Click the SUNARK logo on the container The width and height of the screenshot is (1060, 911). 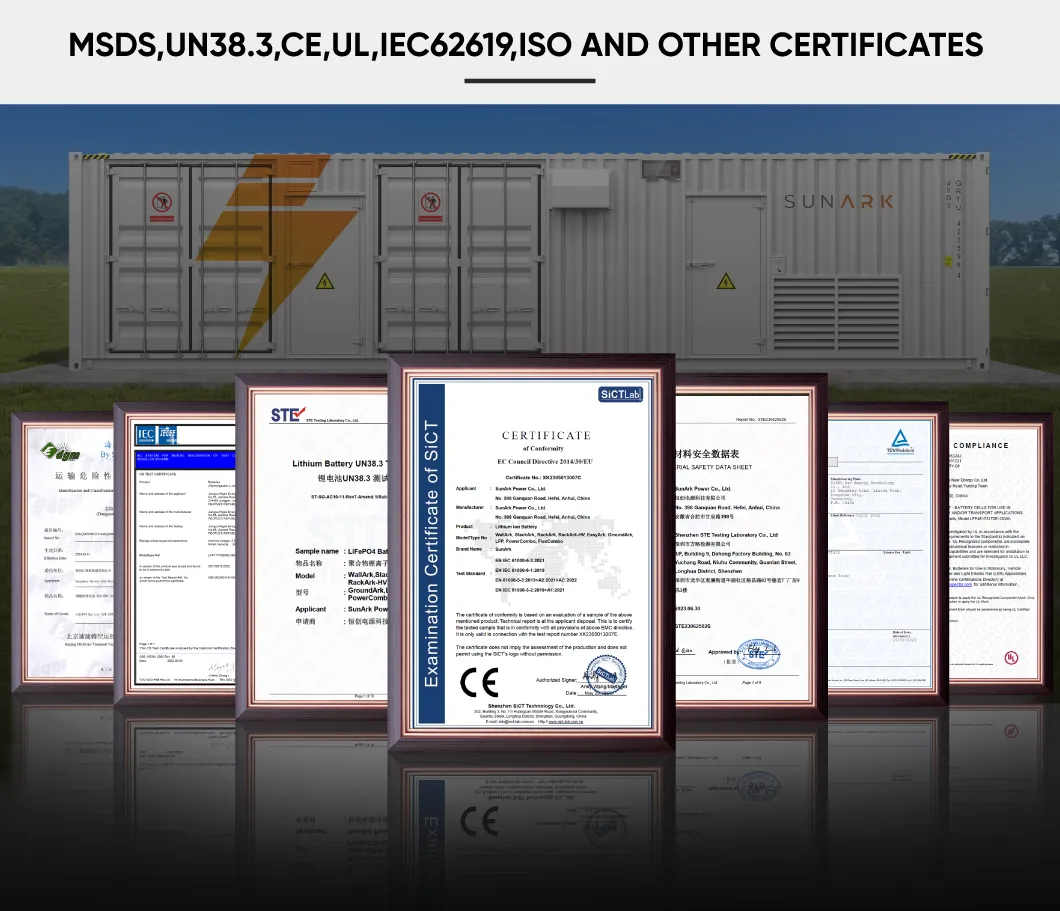click(x=838, y=201)
